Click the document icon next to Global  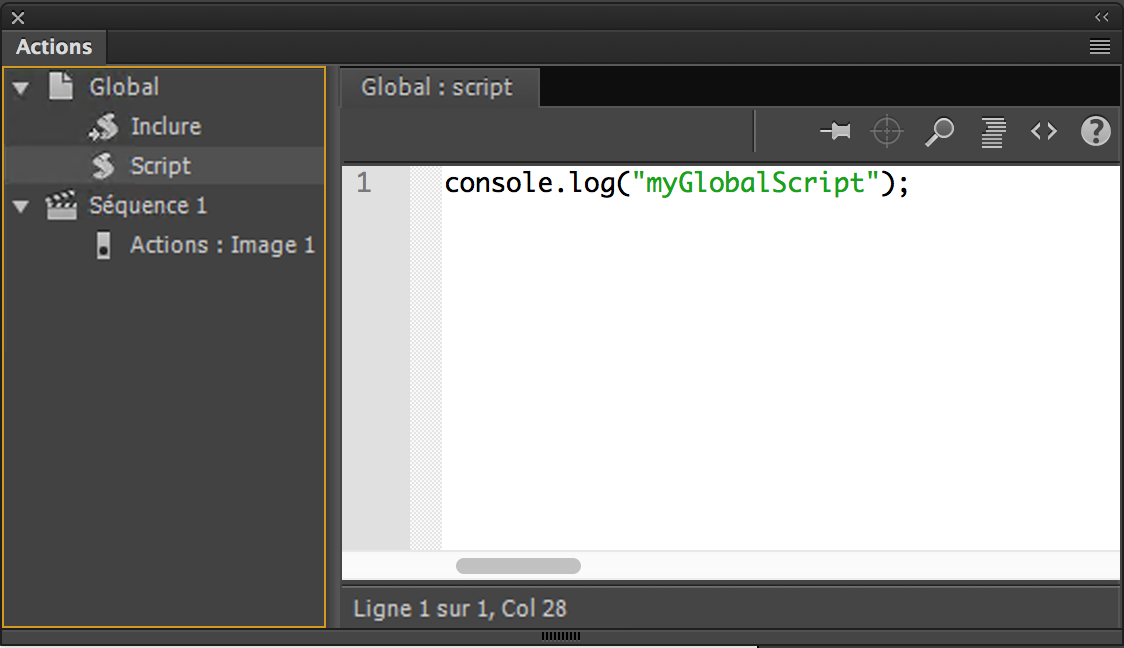[61, 87]
